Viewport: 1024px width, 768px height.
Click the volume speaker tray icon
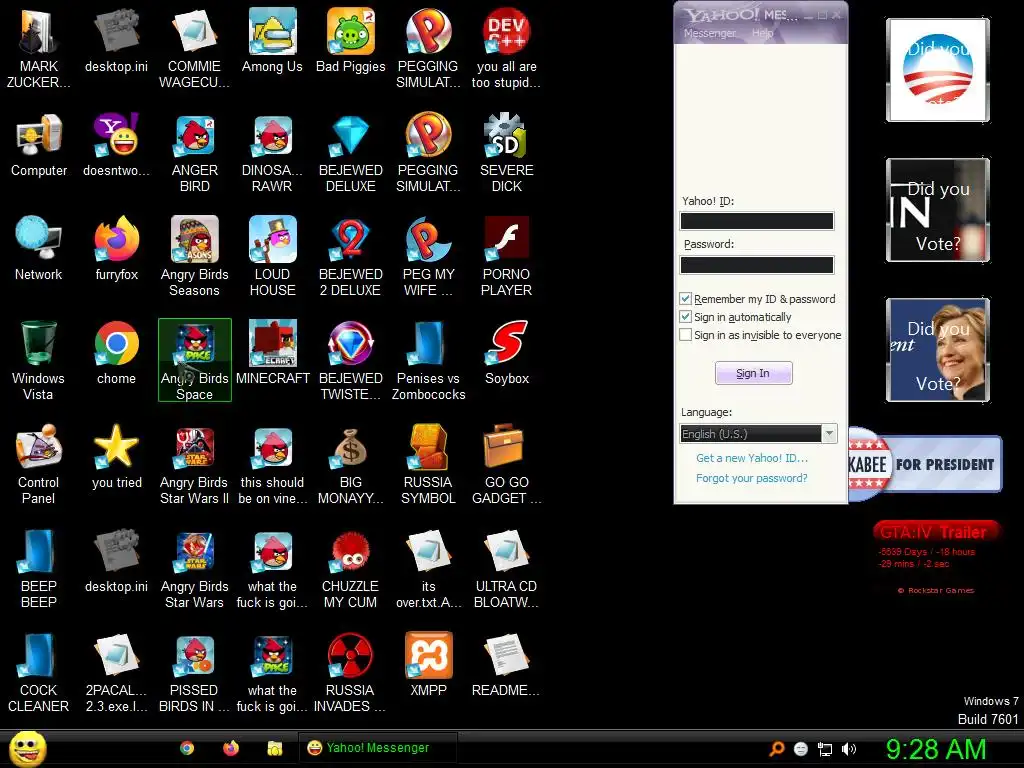849,749
